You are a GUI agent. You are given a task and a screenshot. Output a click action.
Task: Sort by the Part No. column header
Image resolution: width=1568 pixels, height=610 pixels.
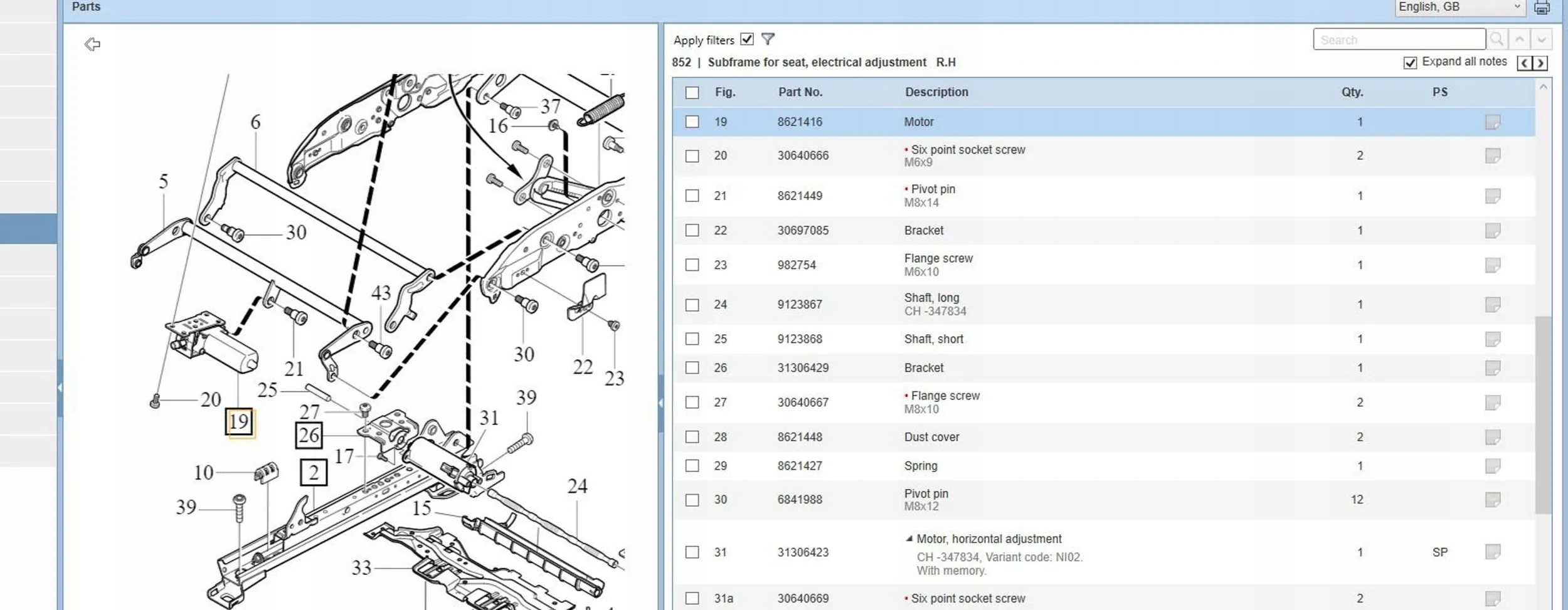pos(800,92)
